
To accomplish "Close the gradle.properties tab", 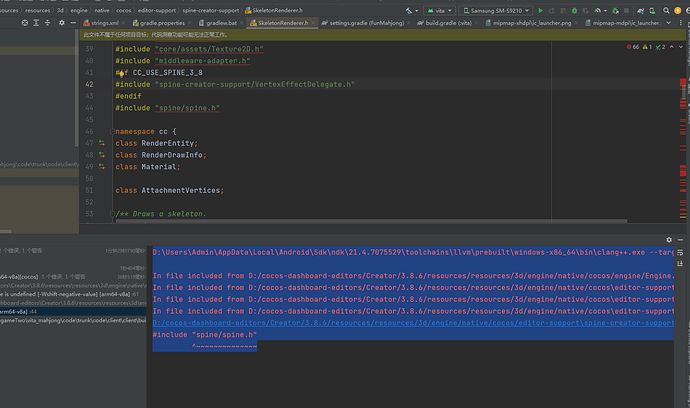I will click(190, 23).
